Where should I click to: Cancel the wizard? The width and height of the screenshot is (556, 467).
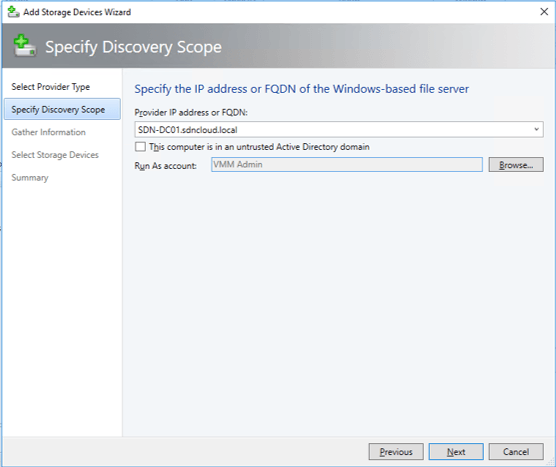click(516, 452)
